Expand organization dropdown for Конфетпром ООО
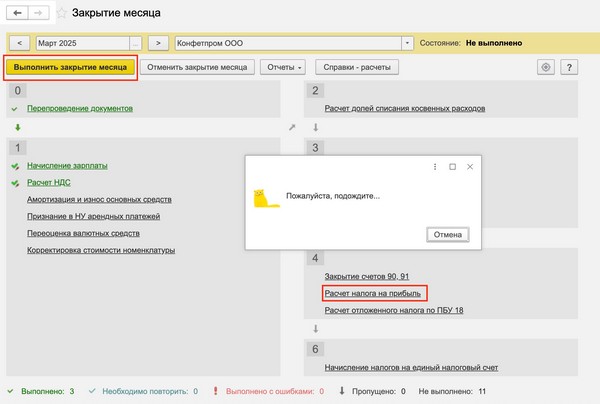This screenshot has width=600, height=404. 407,44
